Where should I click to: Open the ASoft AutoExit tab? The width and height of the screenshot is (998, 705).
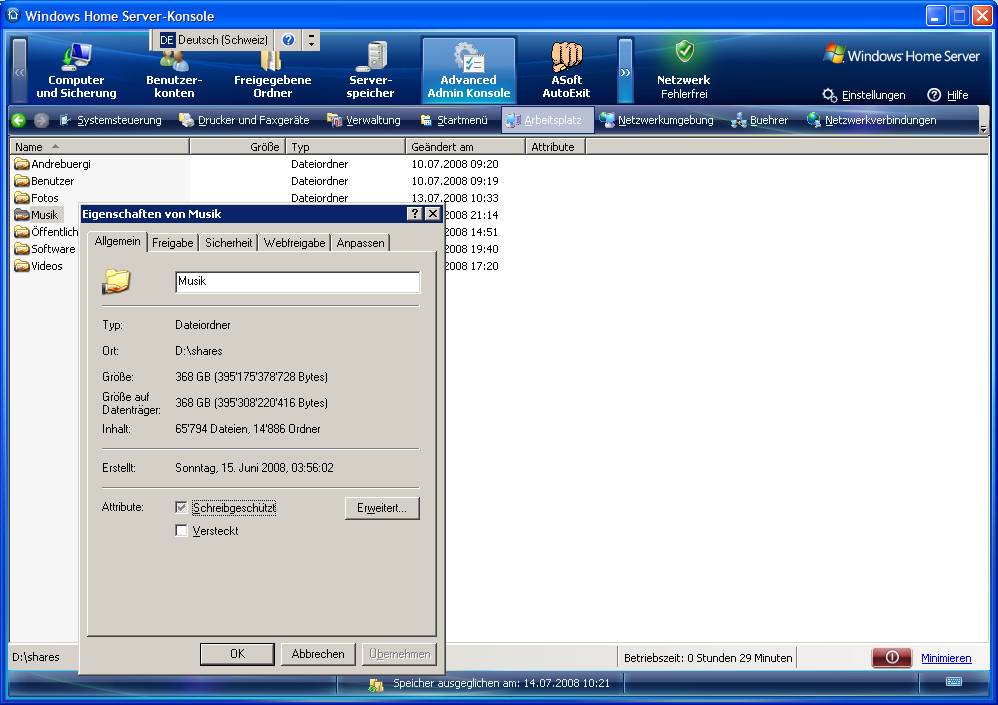566,71
